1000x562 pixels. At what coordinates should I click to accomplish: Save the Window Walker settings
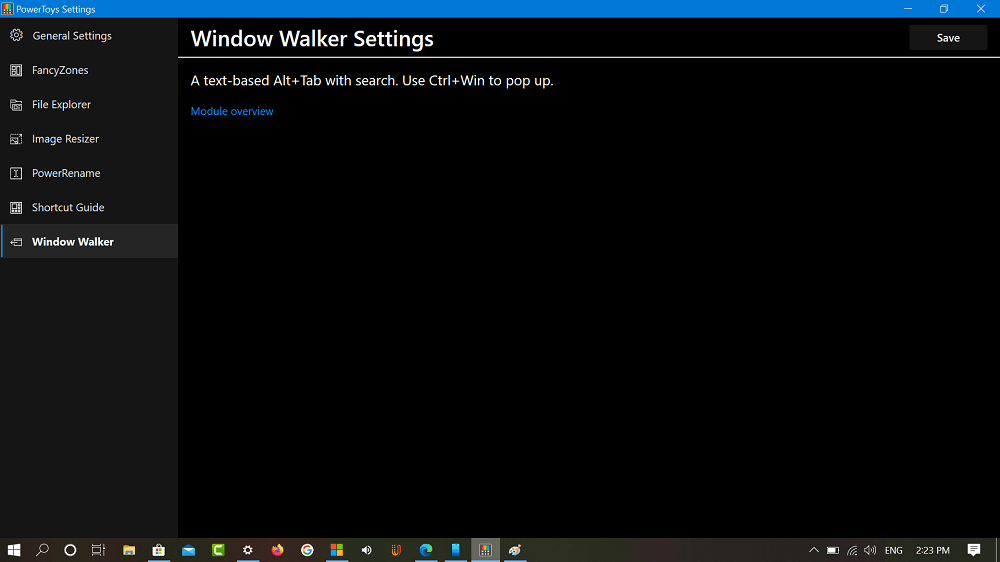coord(948,38)
